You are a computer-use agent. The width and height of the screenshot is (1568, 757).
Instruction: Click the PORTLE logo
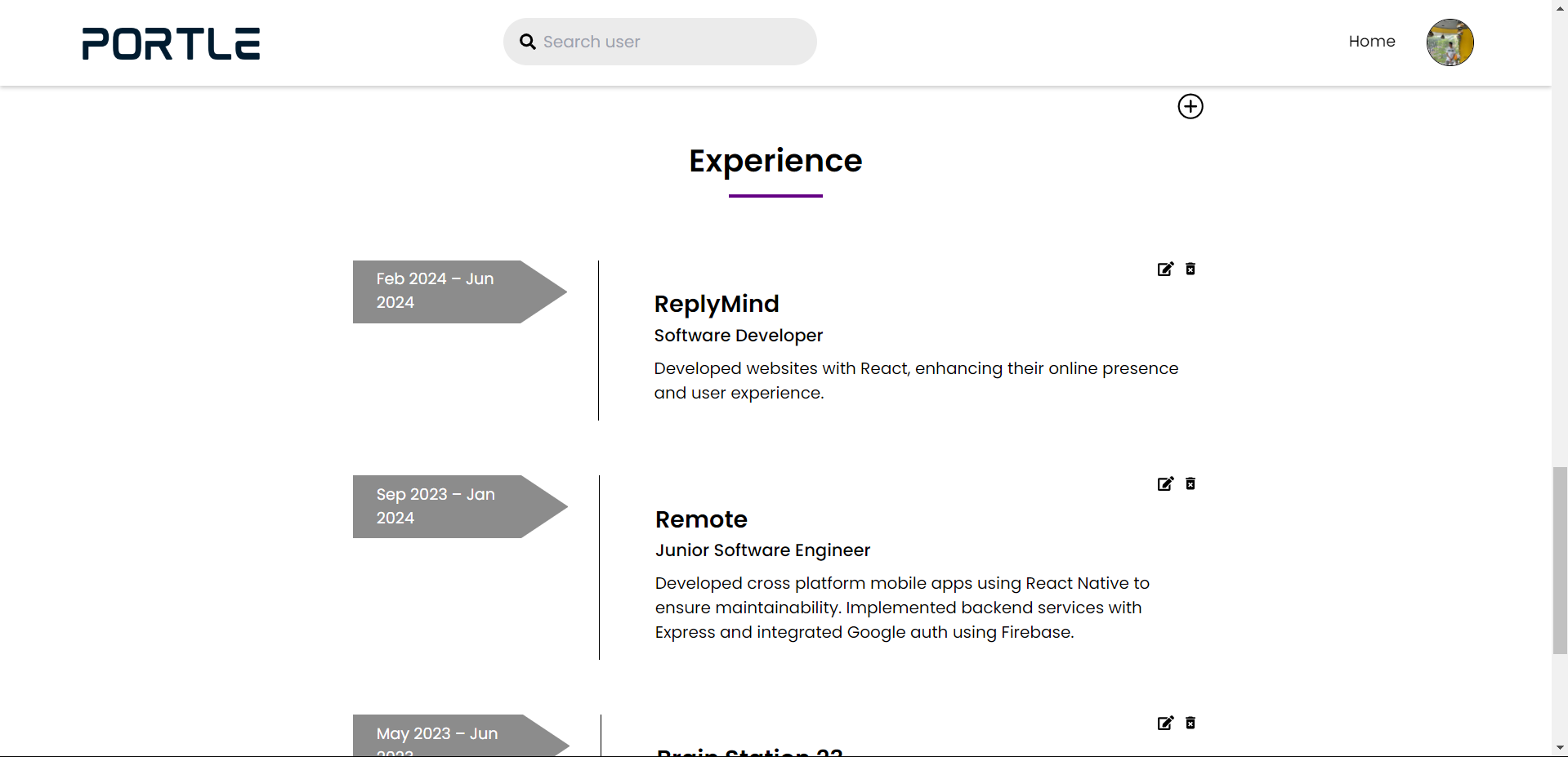click(x=171, y=43)
